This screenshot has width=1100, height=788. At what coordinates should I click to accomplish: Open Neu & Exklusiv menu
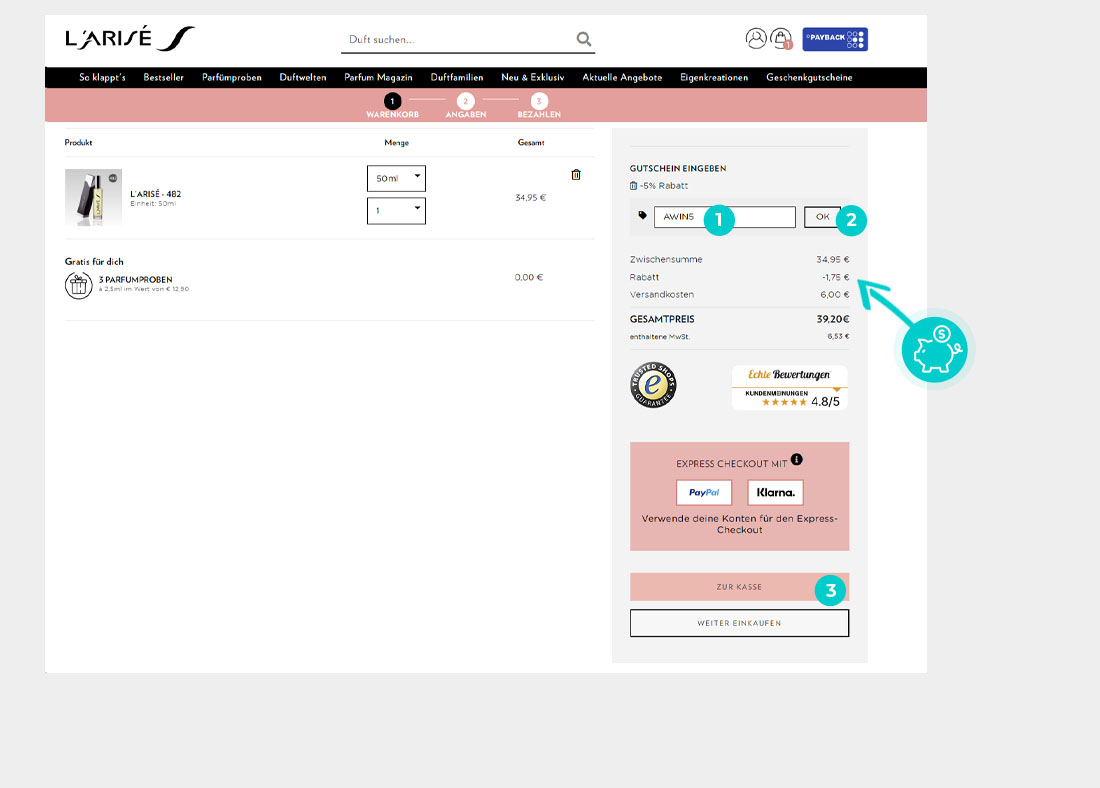click(x=532, y=77)
